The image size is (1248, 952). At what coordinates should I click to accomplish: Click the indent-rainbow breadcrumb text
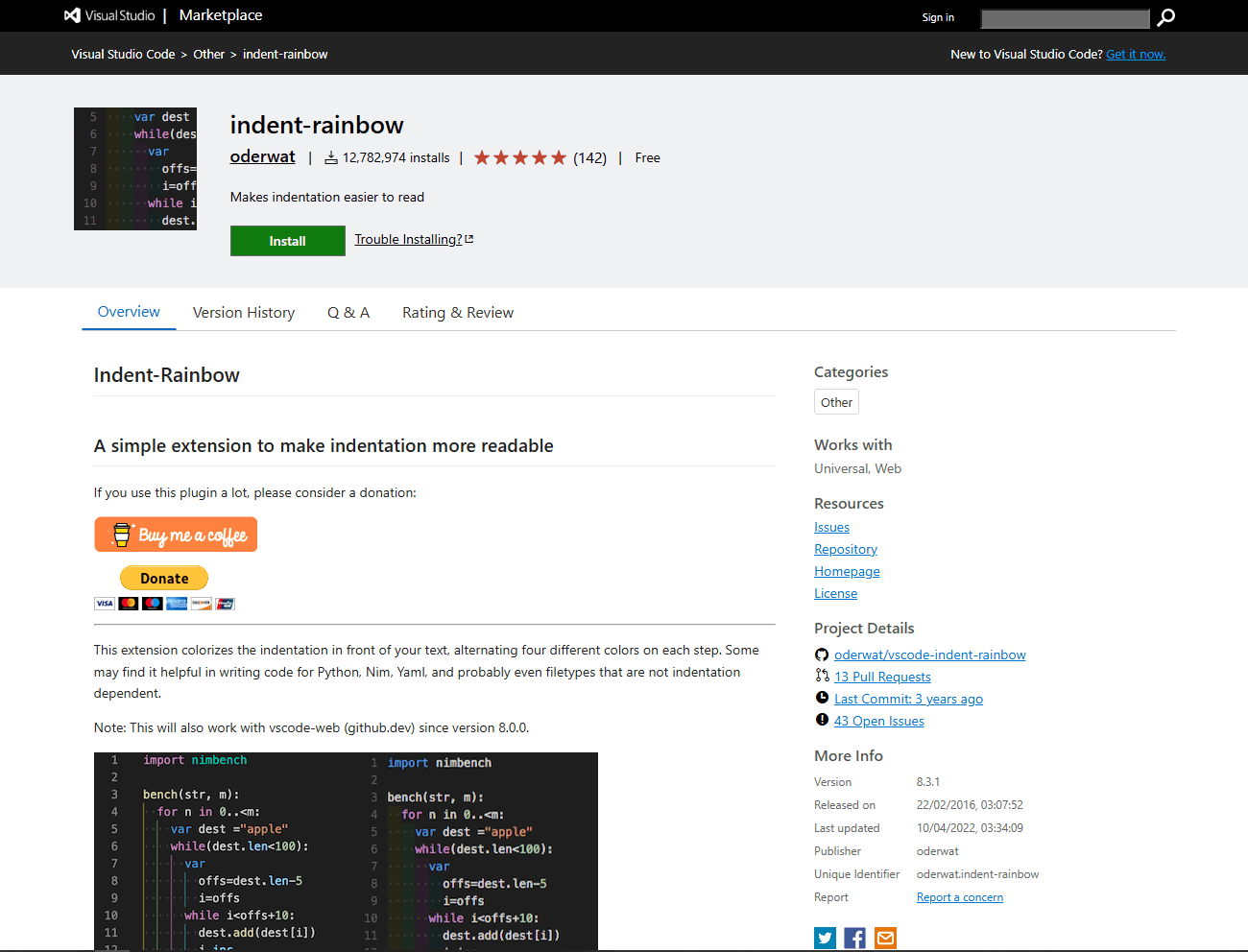tap(285, 54)
